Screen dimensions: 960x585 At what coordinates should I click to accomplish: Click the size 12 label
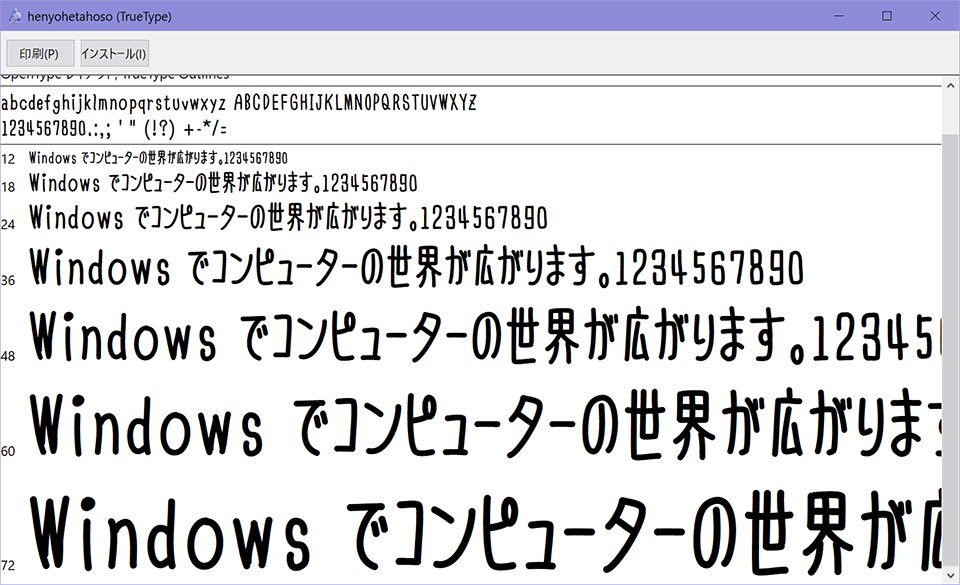[x=8, y=160]
